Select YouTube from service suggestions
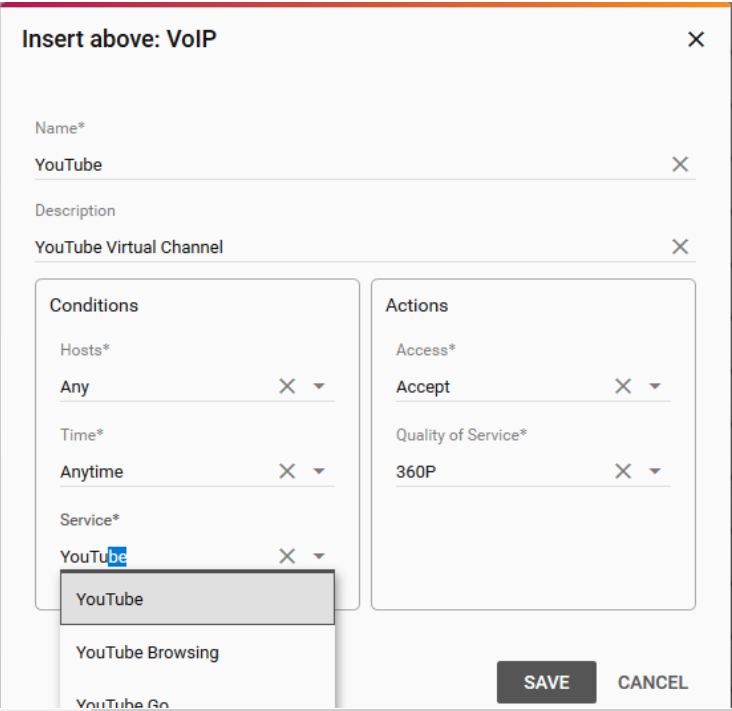The width and height of the screenshot is (732, 711). [197, 599]
